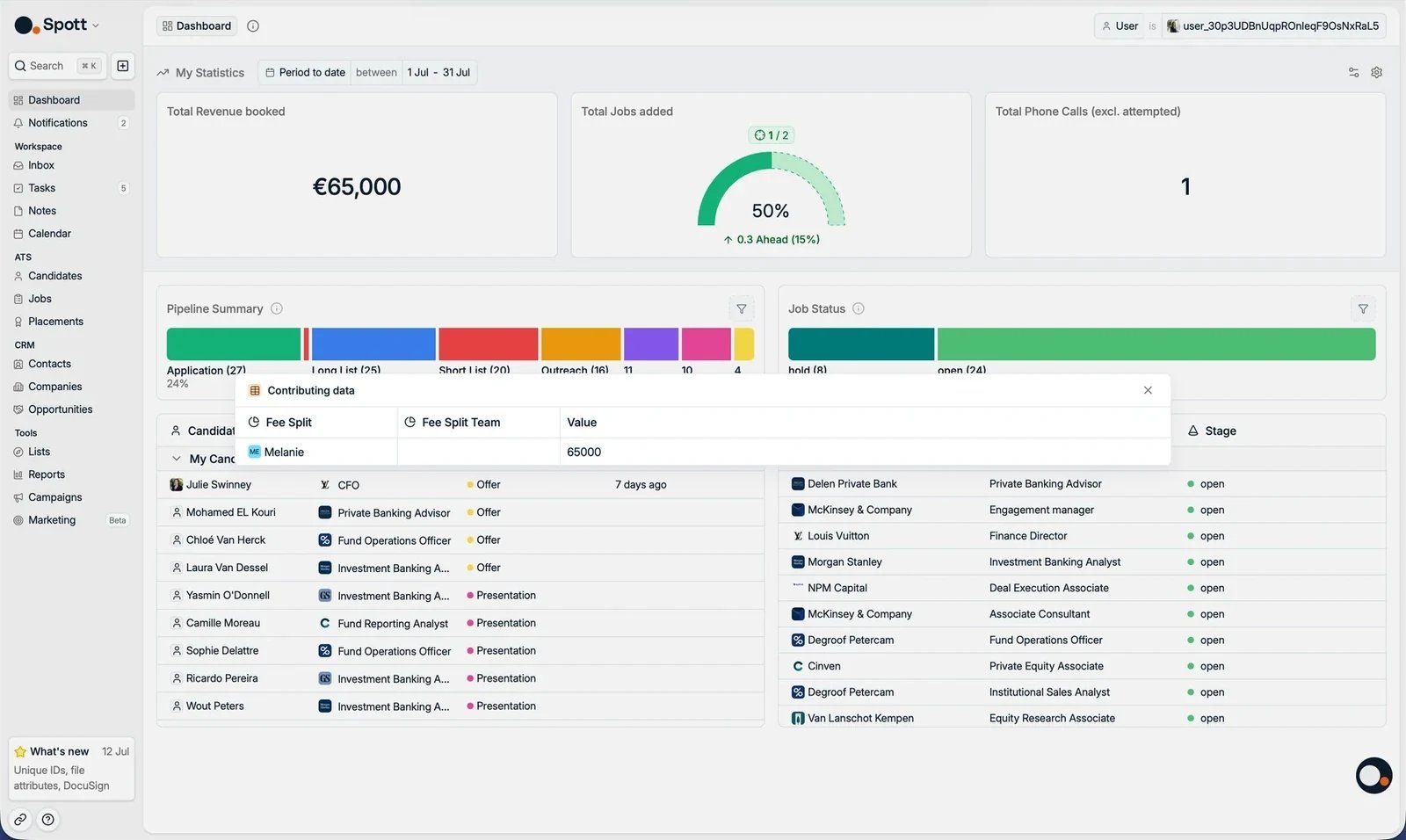1406x840 pixels.
Task: Click the Delen Private Bank logo
Action: coord(798,484)
